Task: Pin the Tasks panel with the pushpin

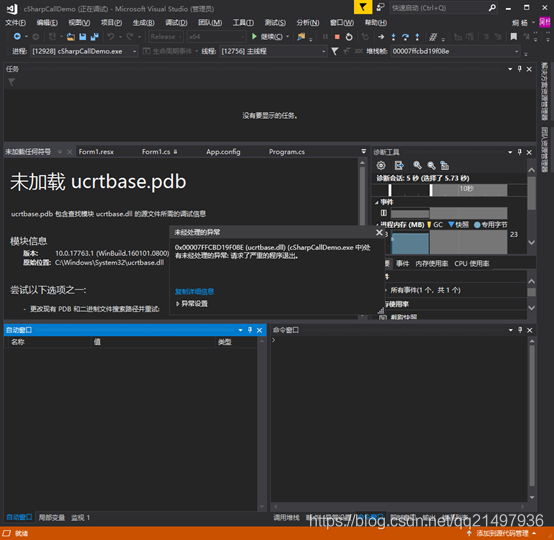Action: (519, 69)
